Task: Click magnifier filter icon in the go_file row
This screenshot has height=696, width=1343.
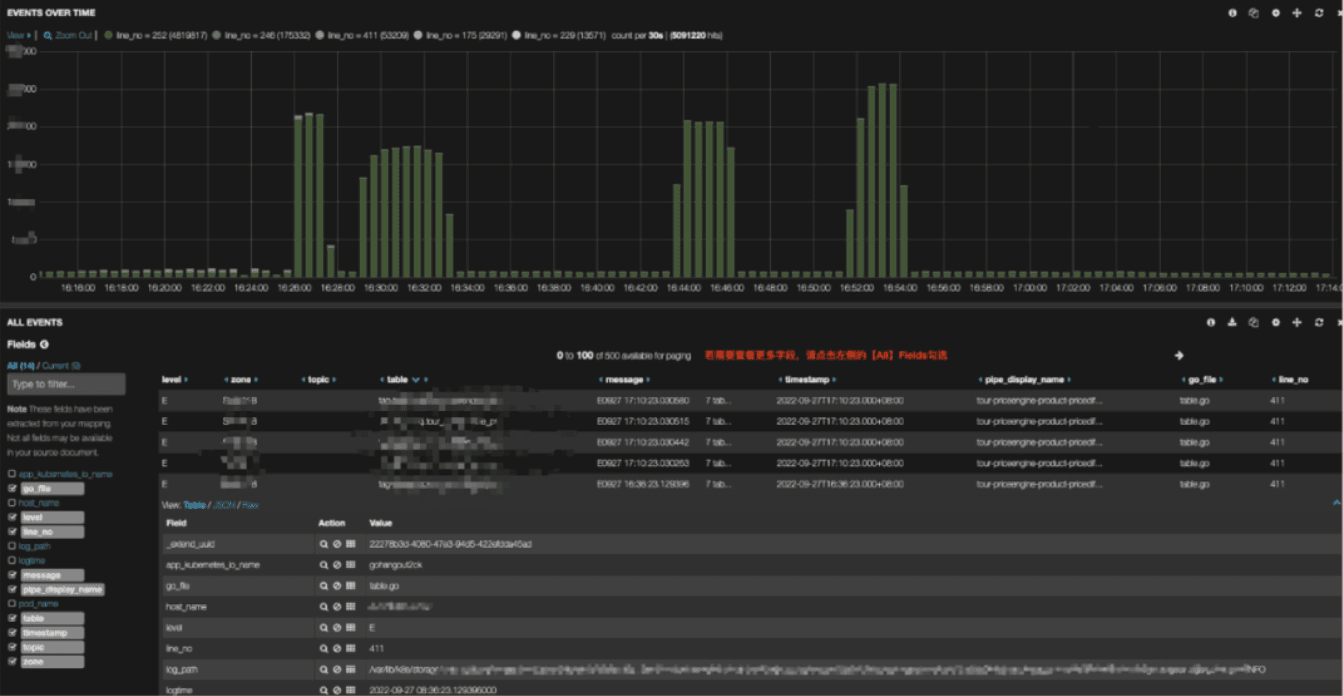Action: pyautogui.click(x=324, y=586)
